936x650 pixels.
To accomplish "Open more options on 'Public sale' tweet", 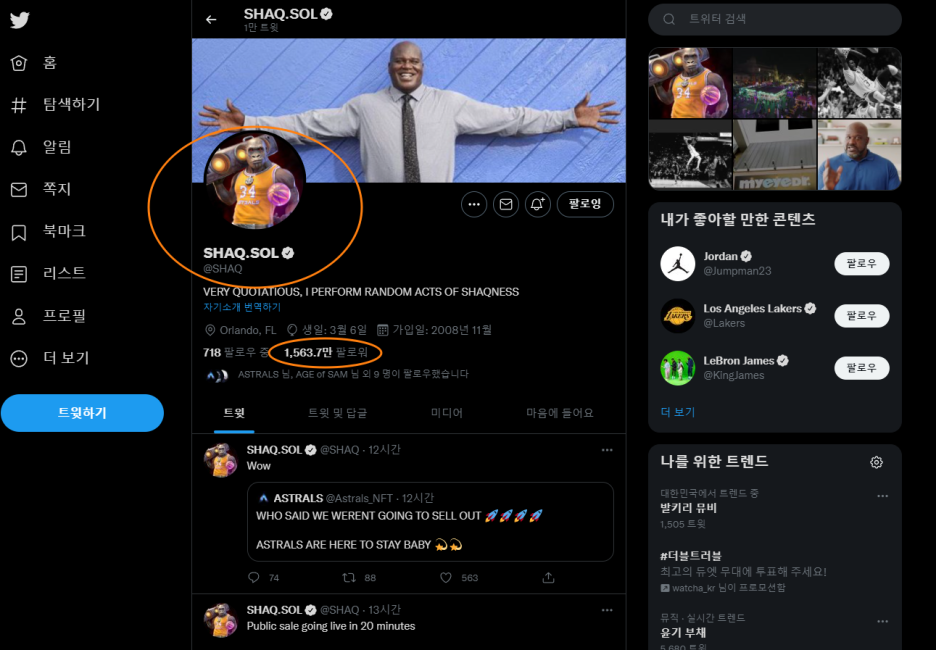I will click(607, 610).
